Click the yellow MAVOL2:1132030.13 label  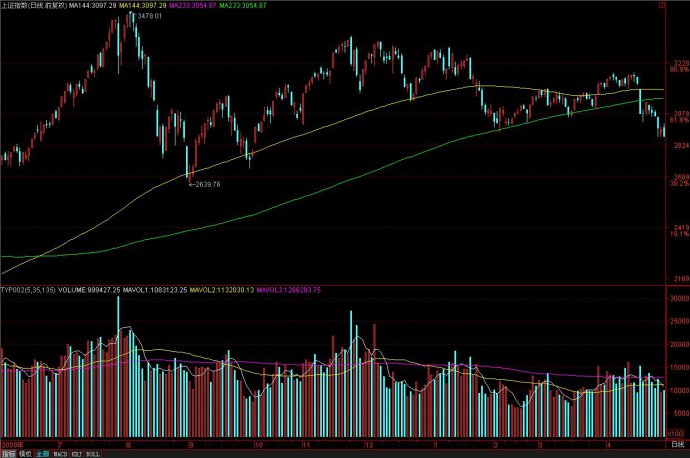coord(222,290)
